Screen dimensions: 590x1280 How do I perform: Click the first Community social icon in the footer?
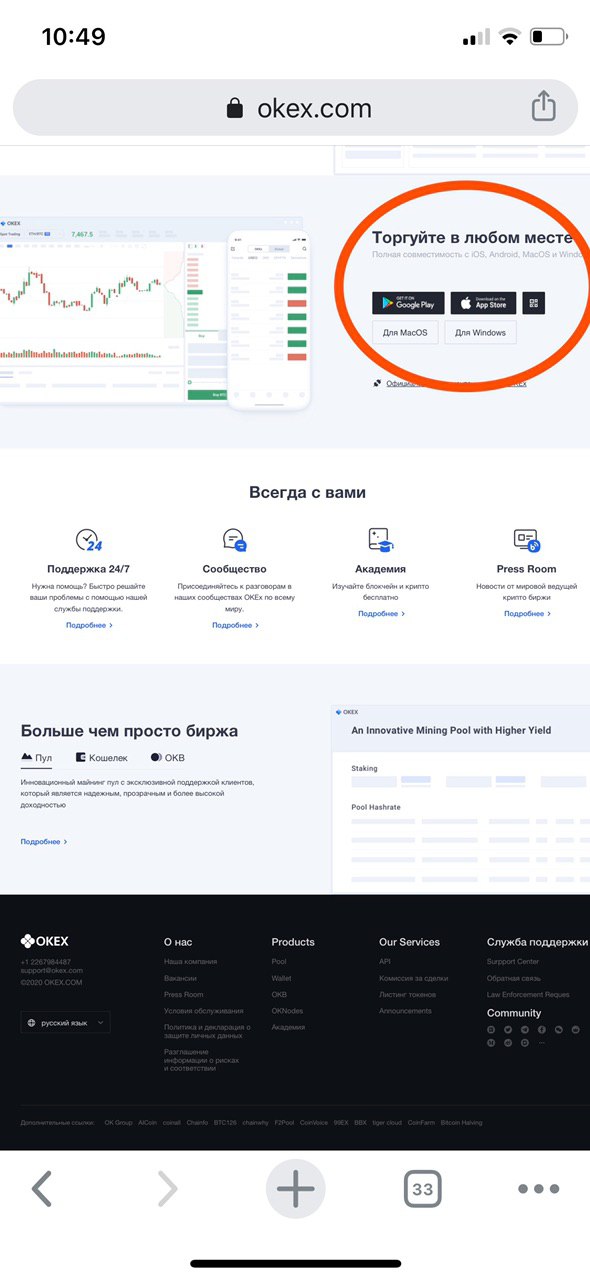(491, 1029)
